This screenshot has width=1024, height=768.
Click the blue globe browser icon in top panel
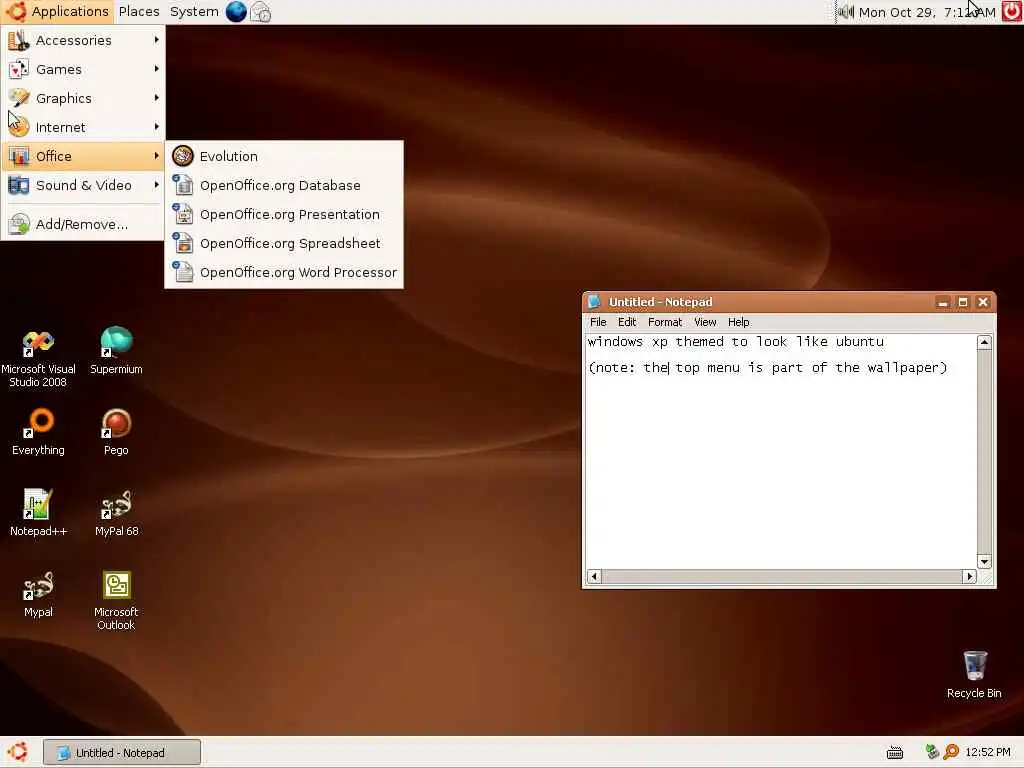pyautogui.click(x=236, y=12)
